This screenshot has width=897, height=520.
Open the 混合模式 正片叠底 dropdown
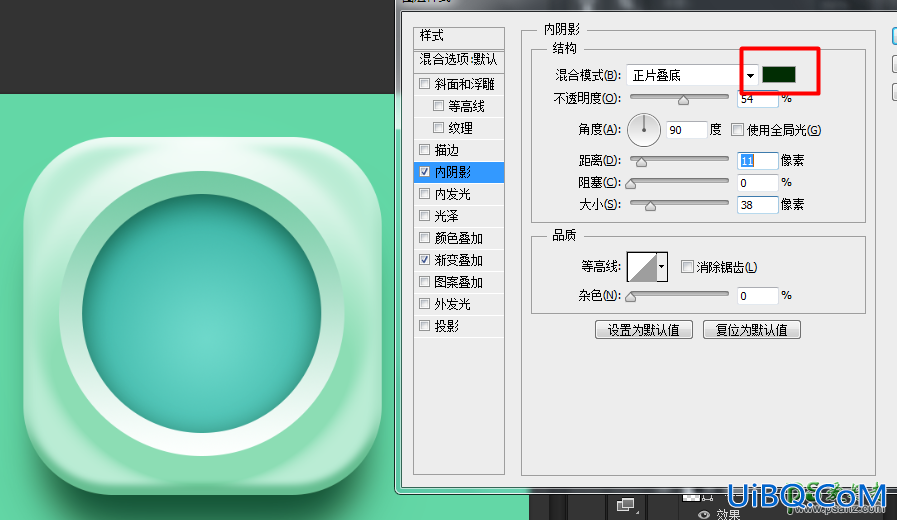[x=692, y=75]
